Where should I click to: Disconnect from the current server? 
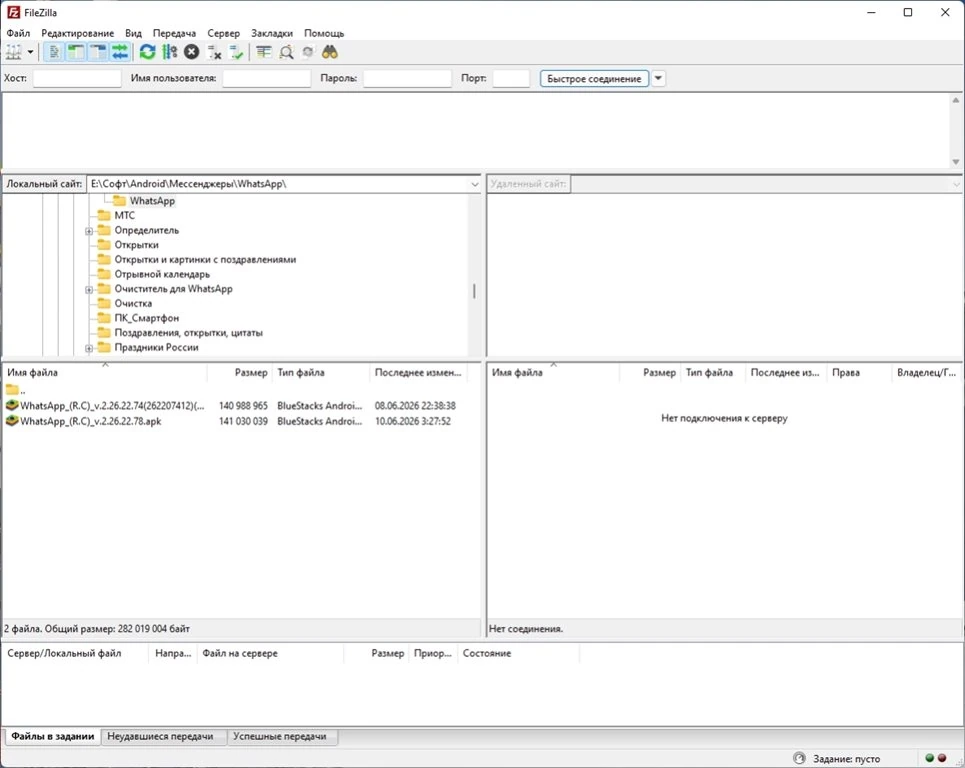tap(214, 52)
